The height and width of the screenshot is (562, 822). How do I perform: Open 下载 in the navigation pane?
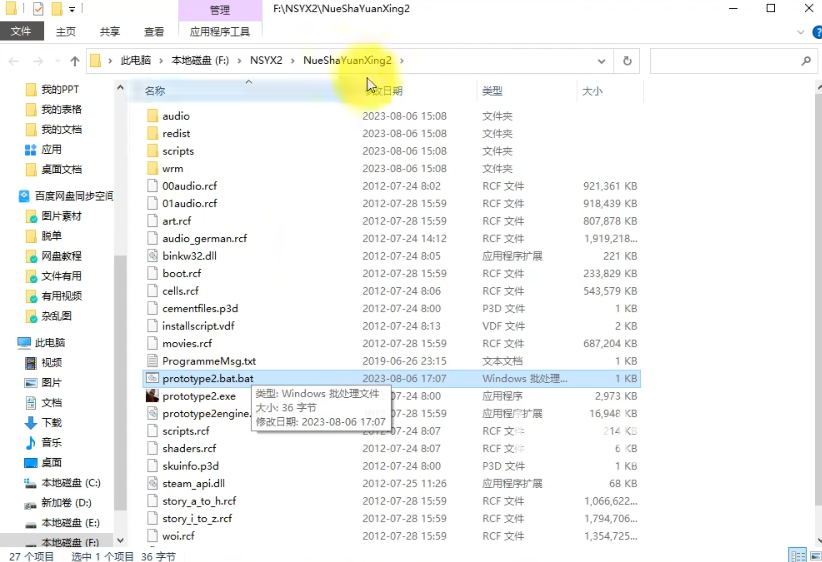(51, 422)
